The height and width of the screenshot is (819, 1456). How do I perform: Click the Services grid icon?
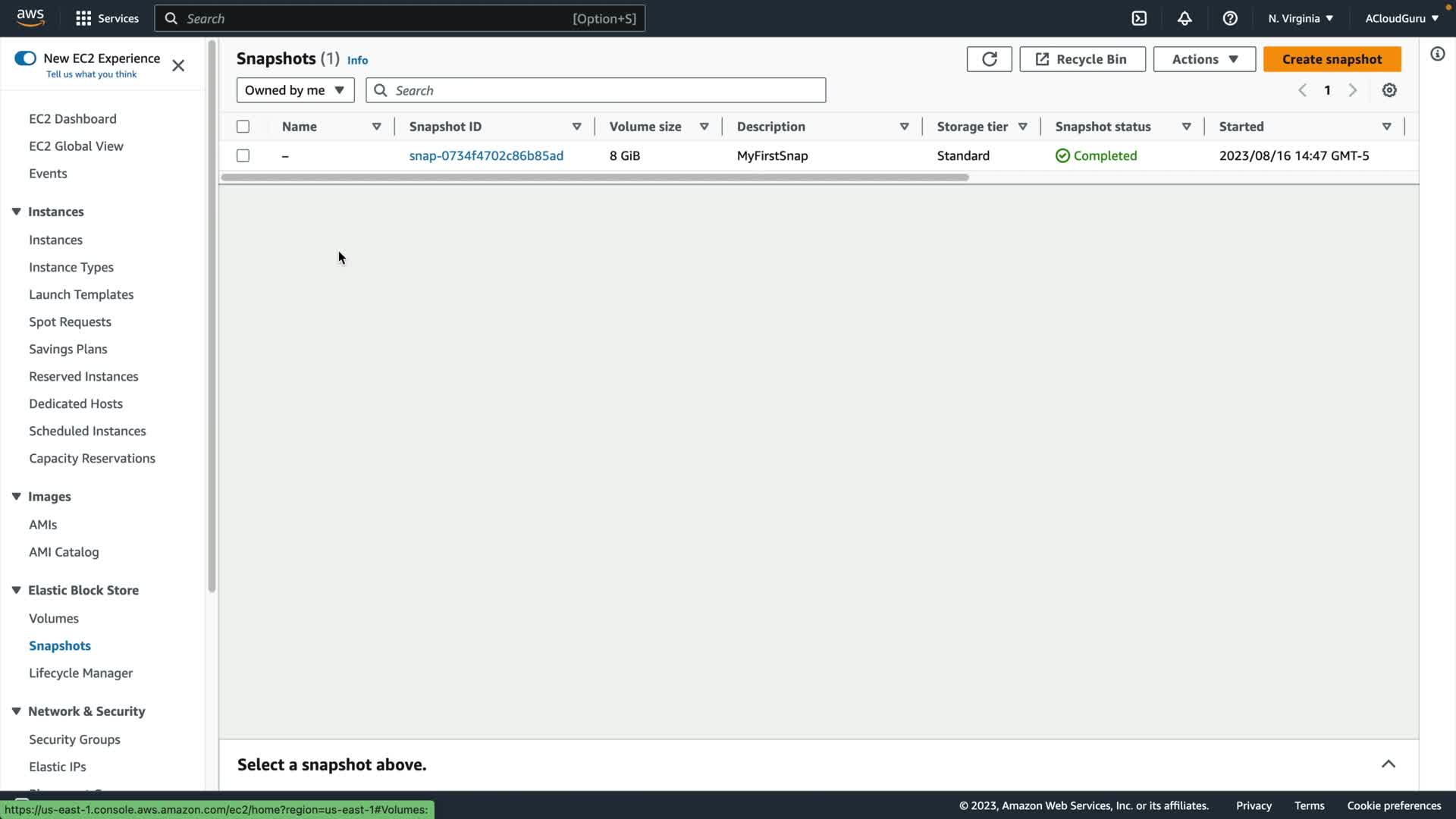click(x=83, y=18)
